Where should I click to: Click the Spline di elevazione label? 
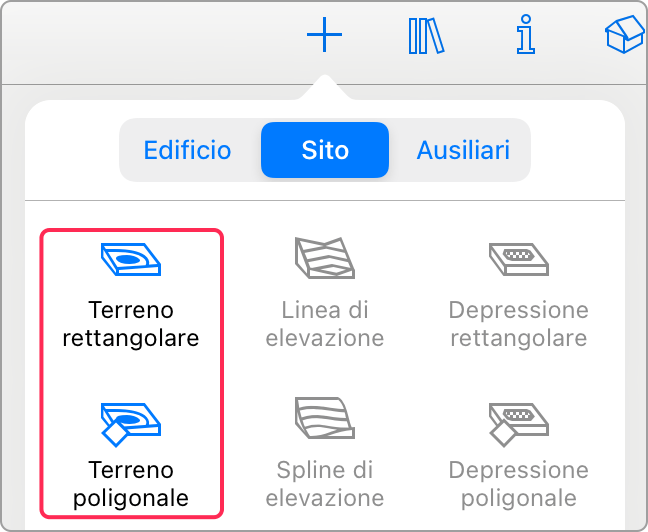tap(325, 484)
